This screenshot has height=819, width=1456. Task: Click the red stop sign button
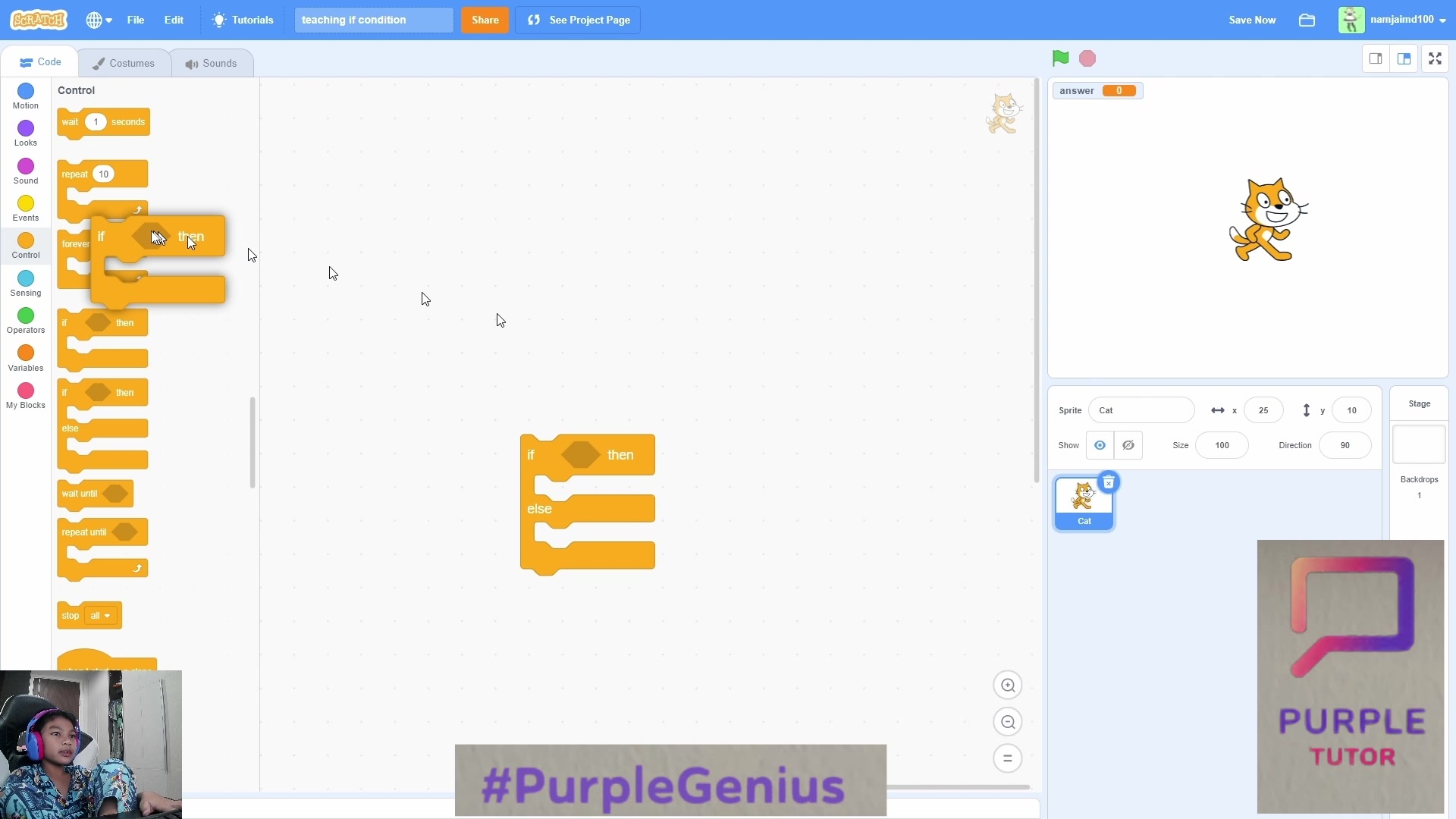tap(1087, 58)
